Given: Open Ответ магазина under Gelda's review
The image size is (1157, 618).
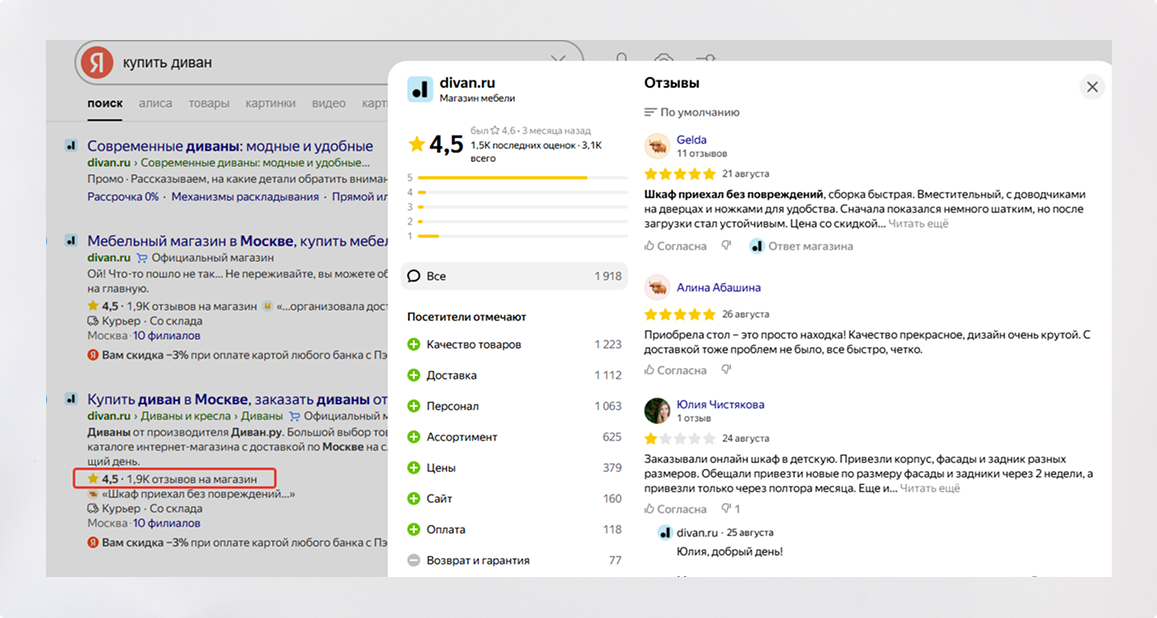Looking at the screenshot, I should [x=802, y=246].
